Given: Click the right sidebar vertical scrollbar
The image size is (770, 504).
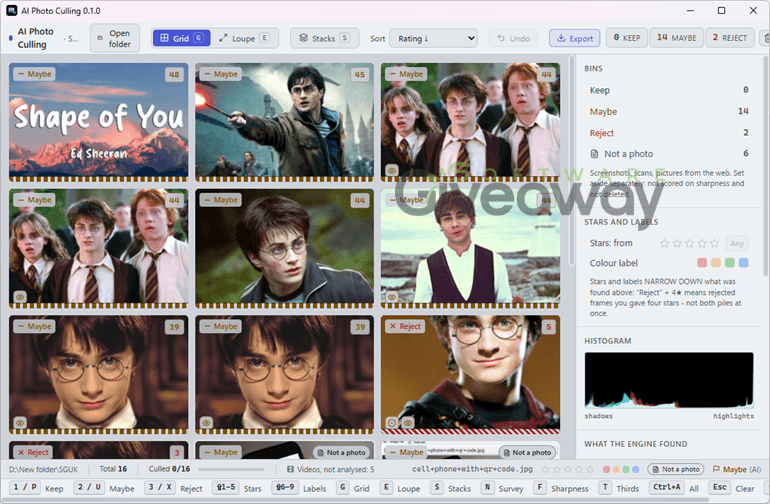Looking at the screenshot, I should [766, 166].
